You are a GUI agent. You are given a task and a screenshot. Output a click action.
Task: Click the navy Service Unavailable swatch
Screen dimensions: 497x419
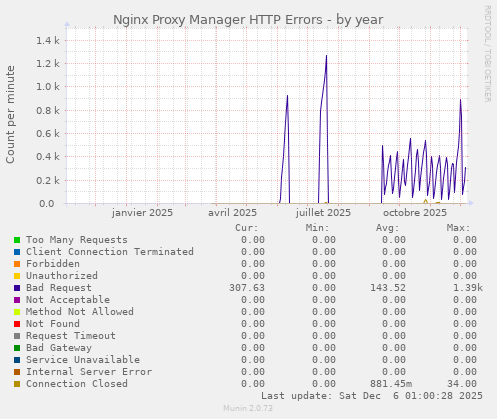point(17,360)
